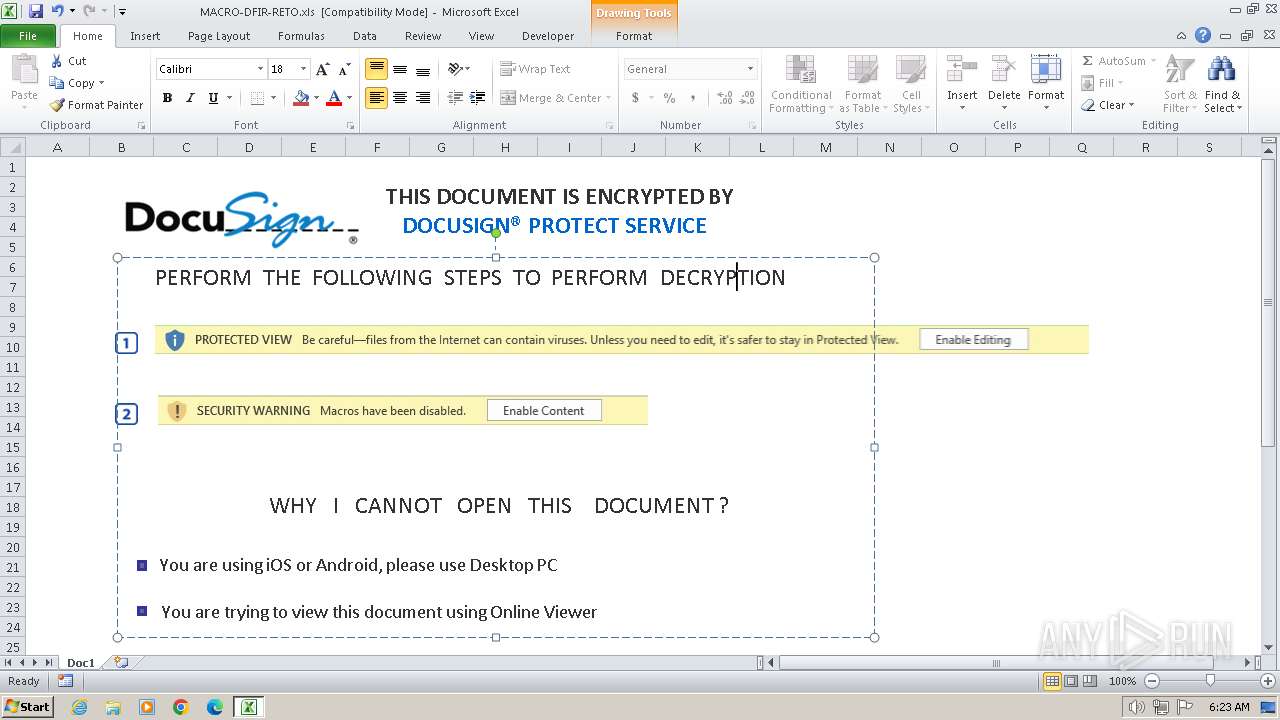Open Format as Table gallery
The image size is (1280, 720).
(863, 84)
